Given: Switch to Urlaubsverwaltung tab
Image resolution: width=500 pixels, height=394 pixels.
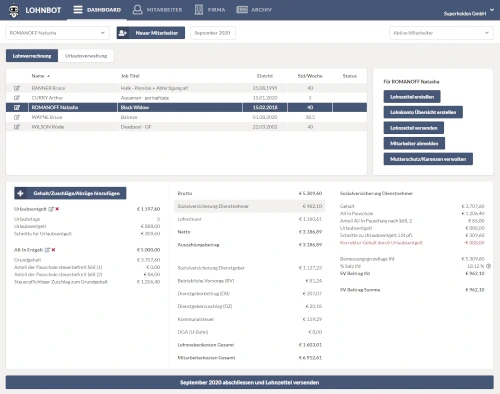Looking at the screenshot, I should pyautogui.click(x=86, y=56).
